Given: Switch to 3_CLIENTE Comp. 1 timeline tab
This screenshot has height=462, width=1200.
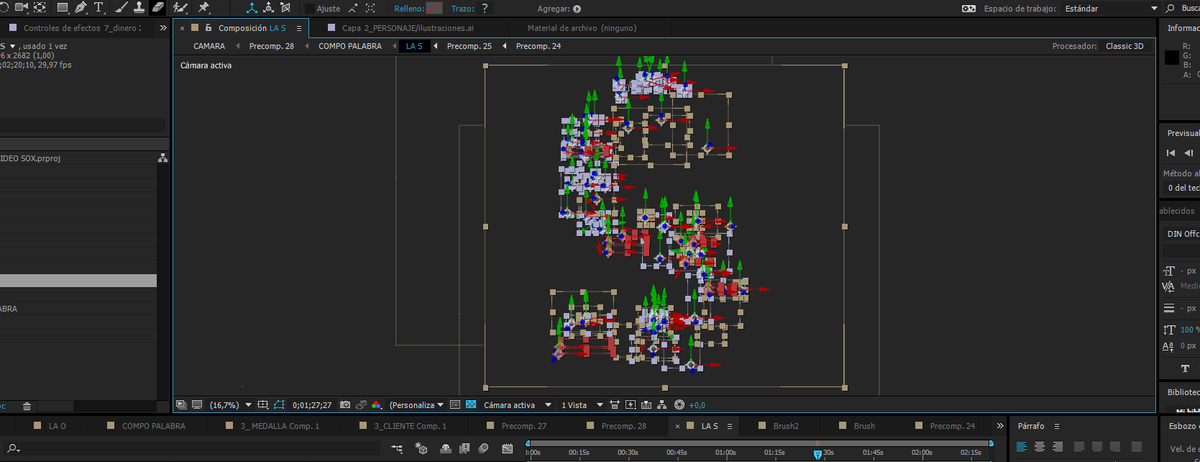Looking at the screenshot, I should coord(410,426).
